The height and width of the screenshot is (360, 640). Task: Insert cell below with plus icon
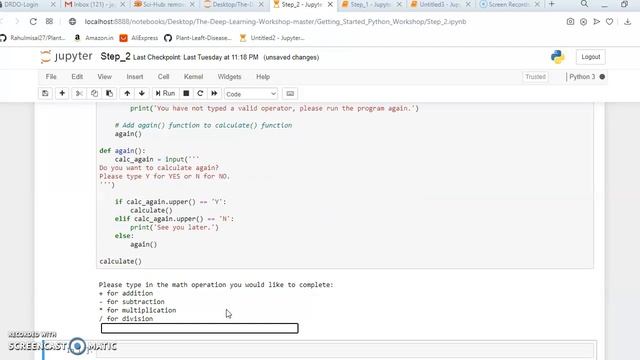[x=62, y=93]
